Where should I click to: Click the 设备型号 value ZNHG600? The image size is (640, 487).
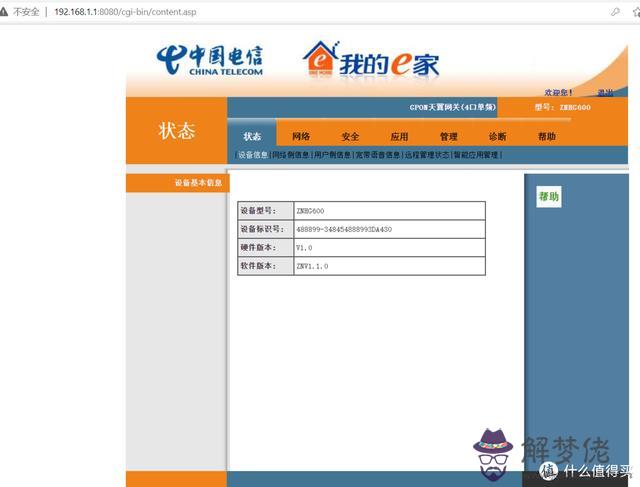[310, 211]
